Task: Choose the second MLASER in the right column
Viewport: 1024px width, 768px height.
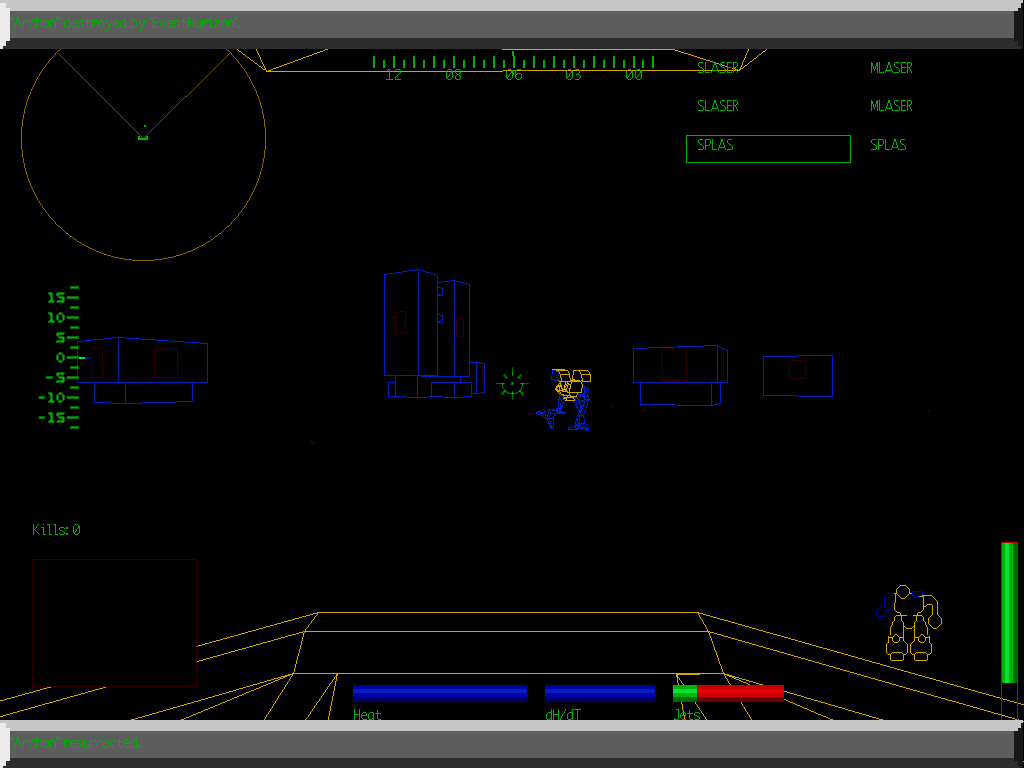Action: [x=891, y=106]
